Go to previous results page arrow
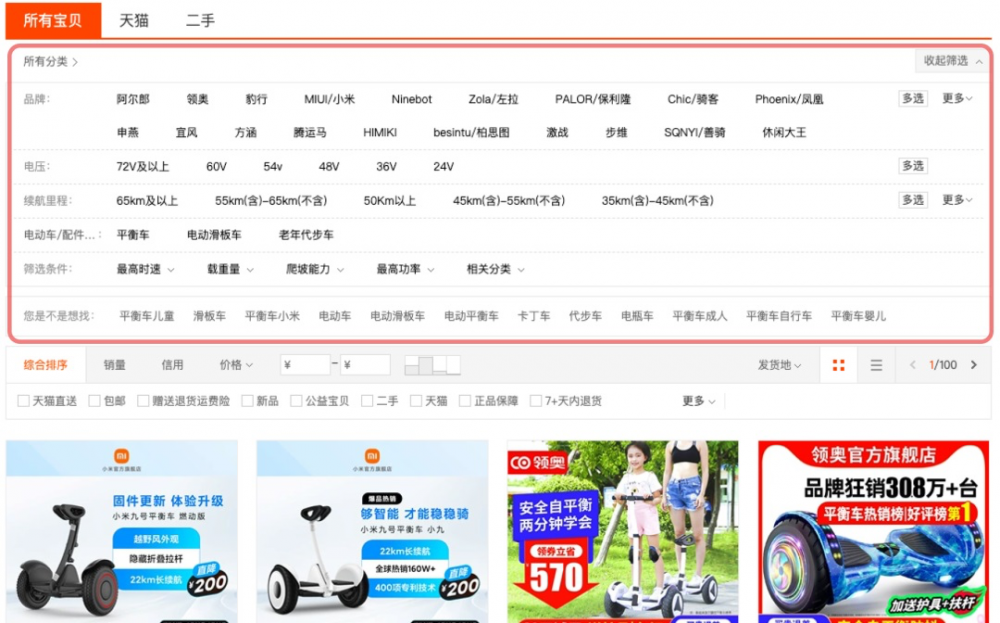This screenshot has width=1000, height=623. tap(913, 365)
